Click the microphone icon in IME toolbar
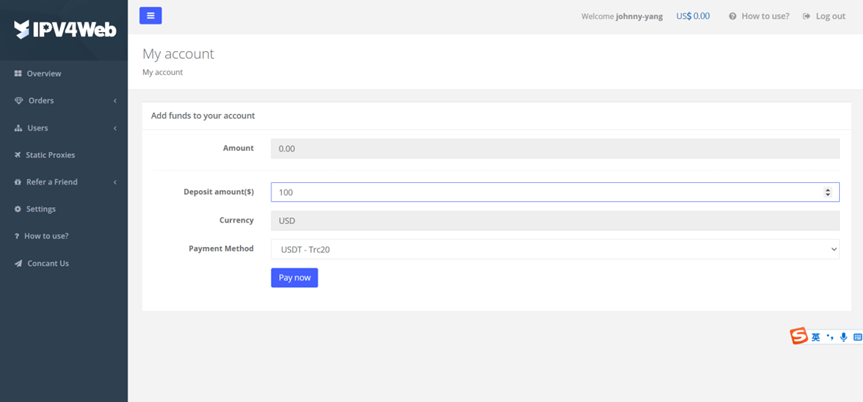Screen dimensions: 863x402 click(x=843, y=337)
